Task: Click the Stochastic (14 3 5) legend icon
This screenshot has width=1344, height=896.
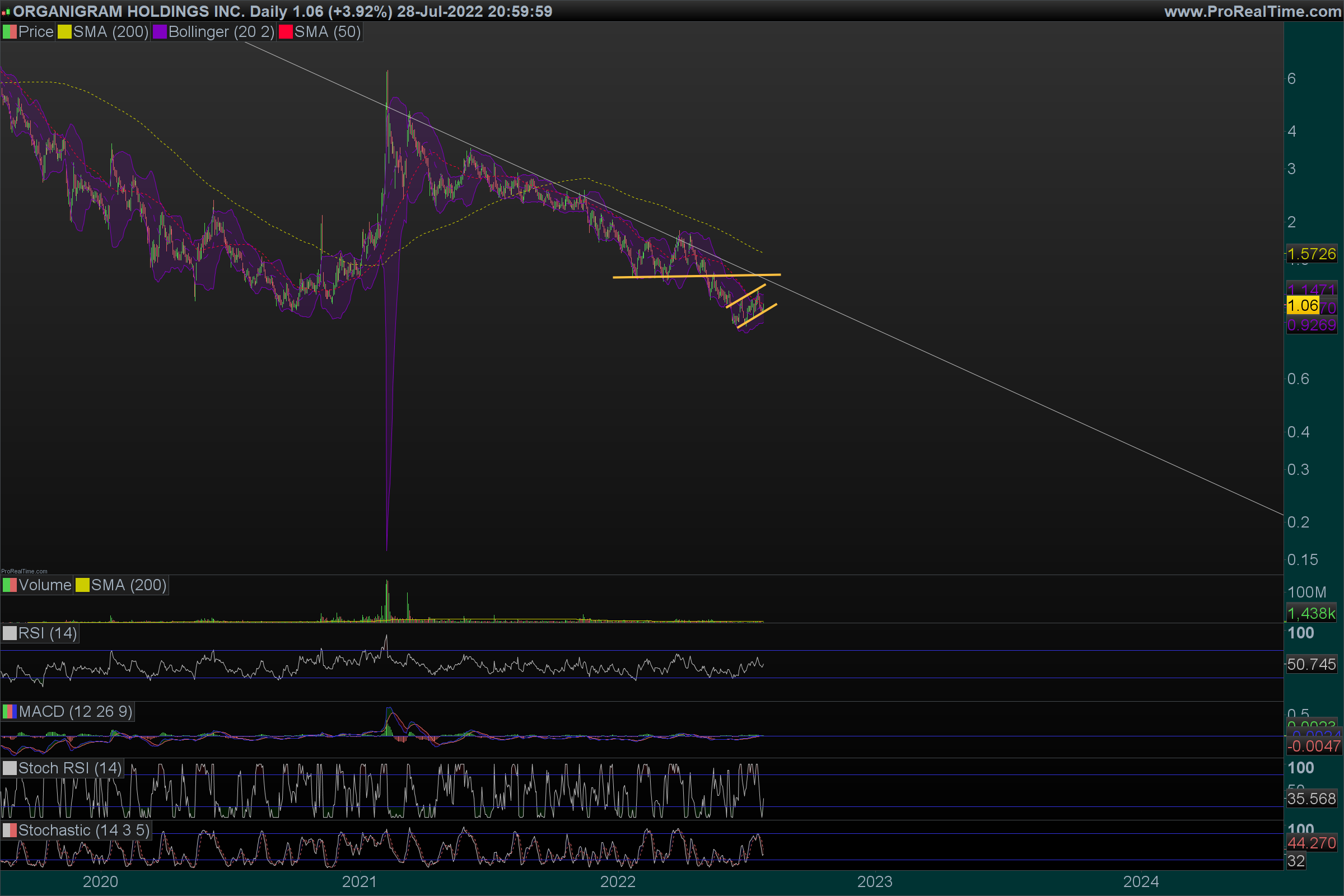Action: click(x=10, y=830)
